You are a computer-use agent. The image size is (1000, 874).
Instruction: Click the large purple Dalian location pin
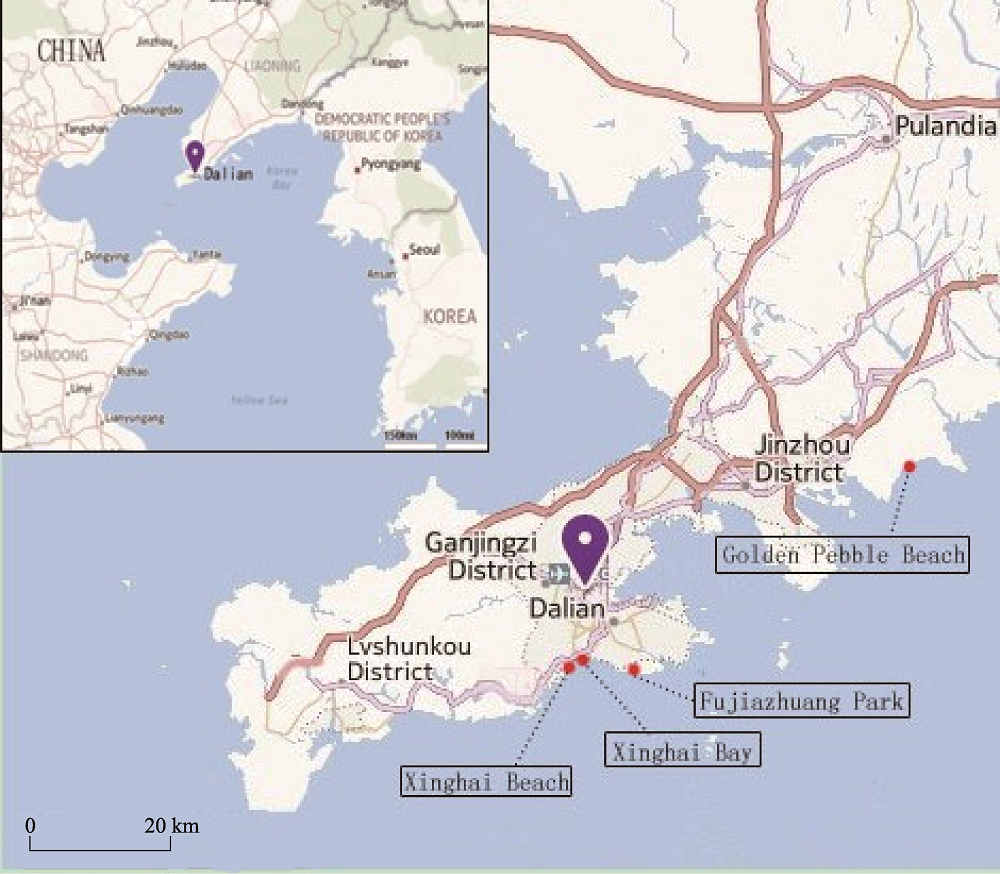point(585,549)
